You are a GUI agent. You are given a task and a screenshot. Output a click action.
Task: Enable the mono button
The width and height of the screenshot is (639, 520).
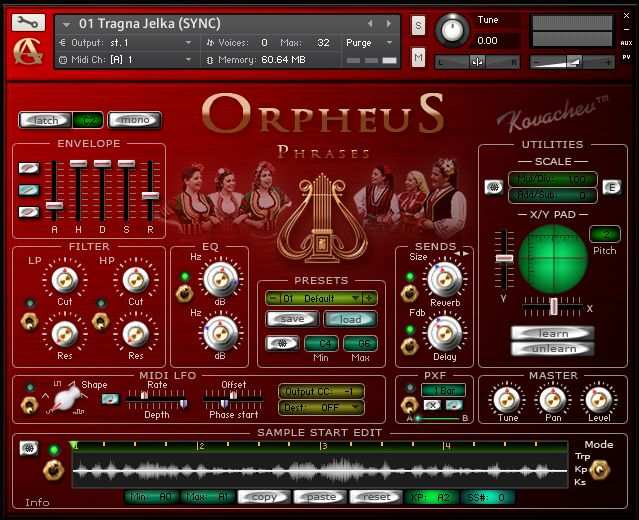point(134,120)
